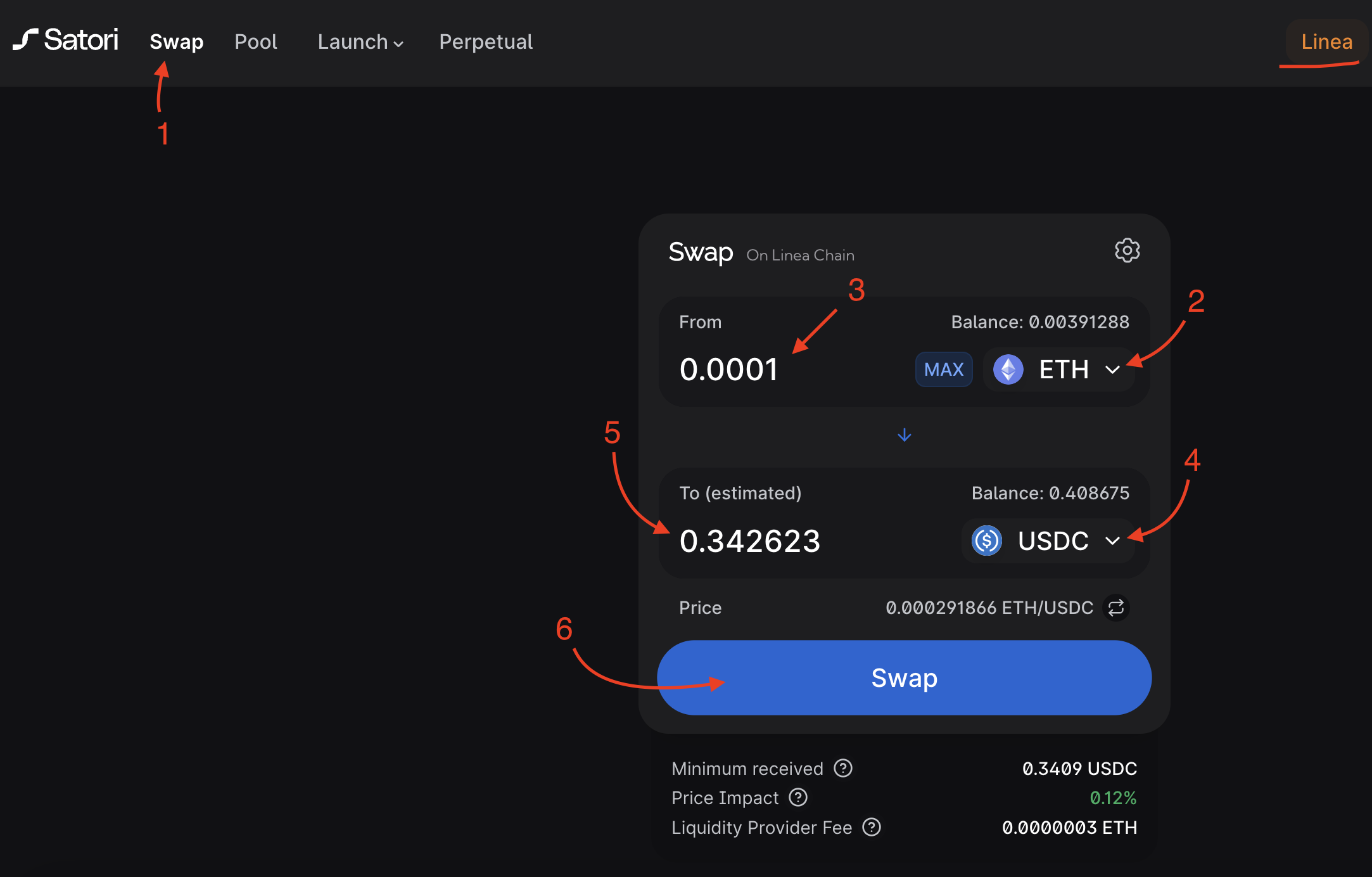Click the 0.3409 USDC minimum received value

(x=1079, y=769)
